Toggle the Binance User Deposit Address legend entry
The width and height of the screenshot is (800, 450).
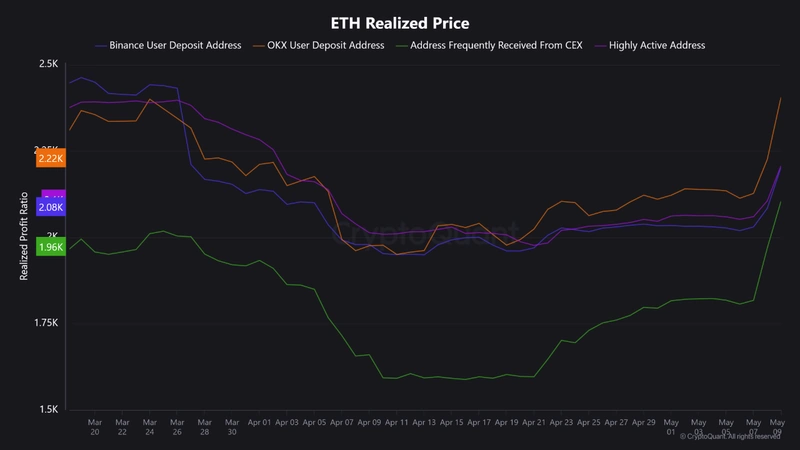176,46
